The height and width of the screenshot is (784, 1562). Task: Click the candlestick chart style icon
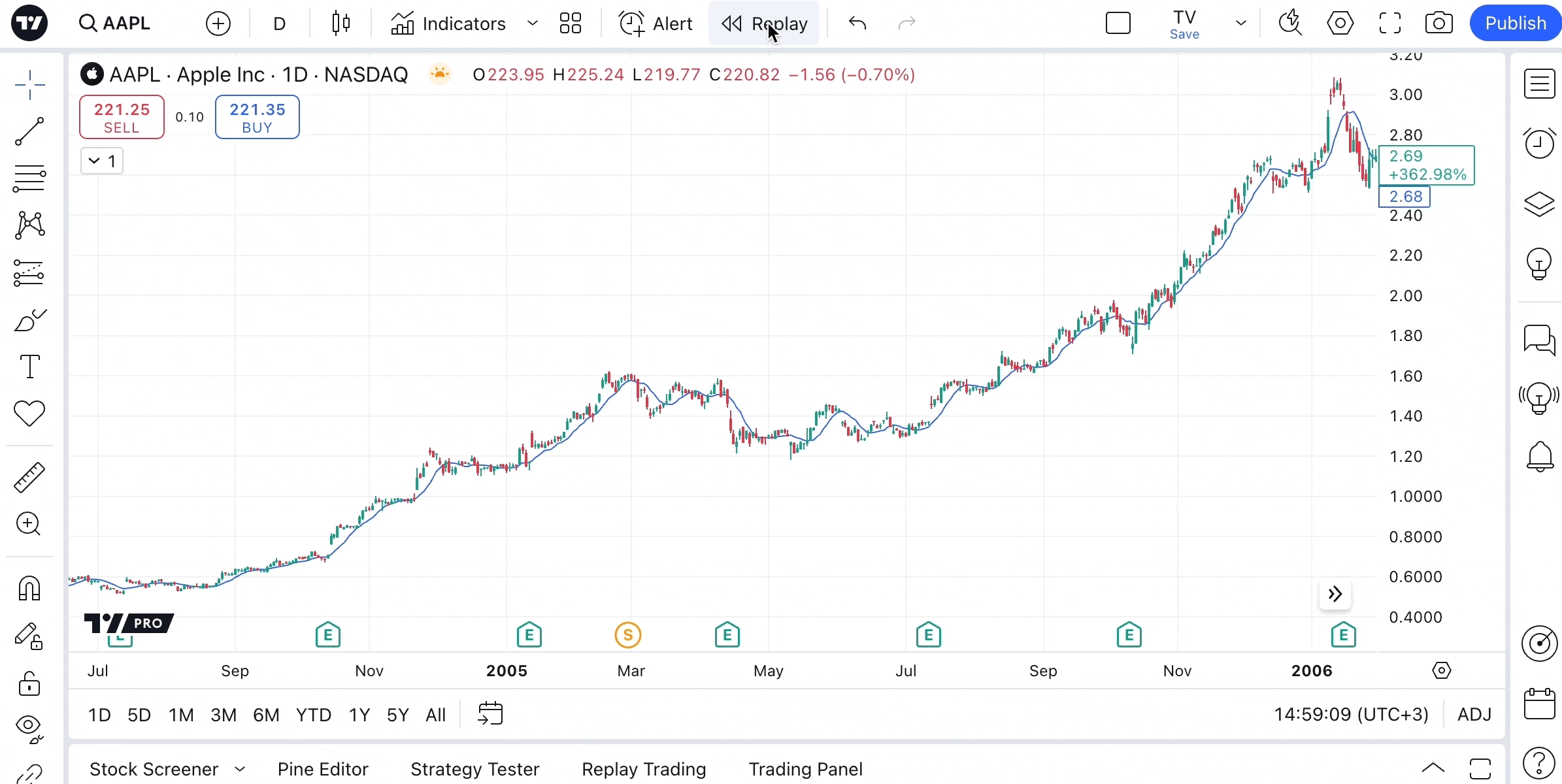[x=341, y=24]
